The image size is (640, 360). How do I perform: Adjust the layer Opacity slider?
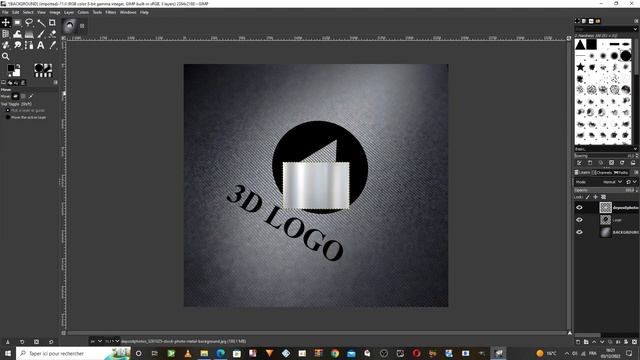pos(606,190)
